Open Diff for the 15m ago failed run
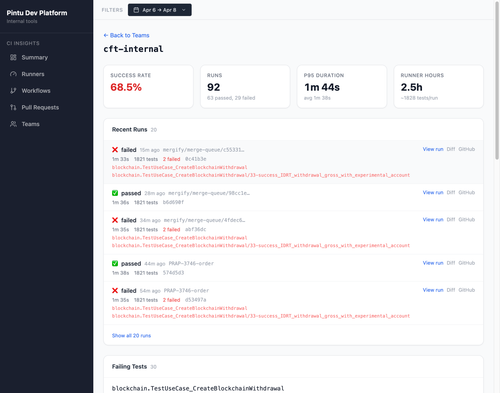This screenshot has width=500, height=393. click(x=451, y=149)
